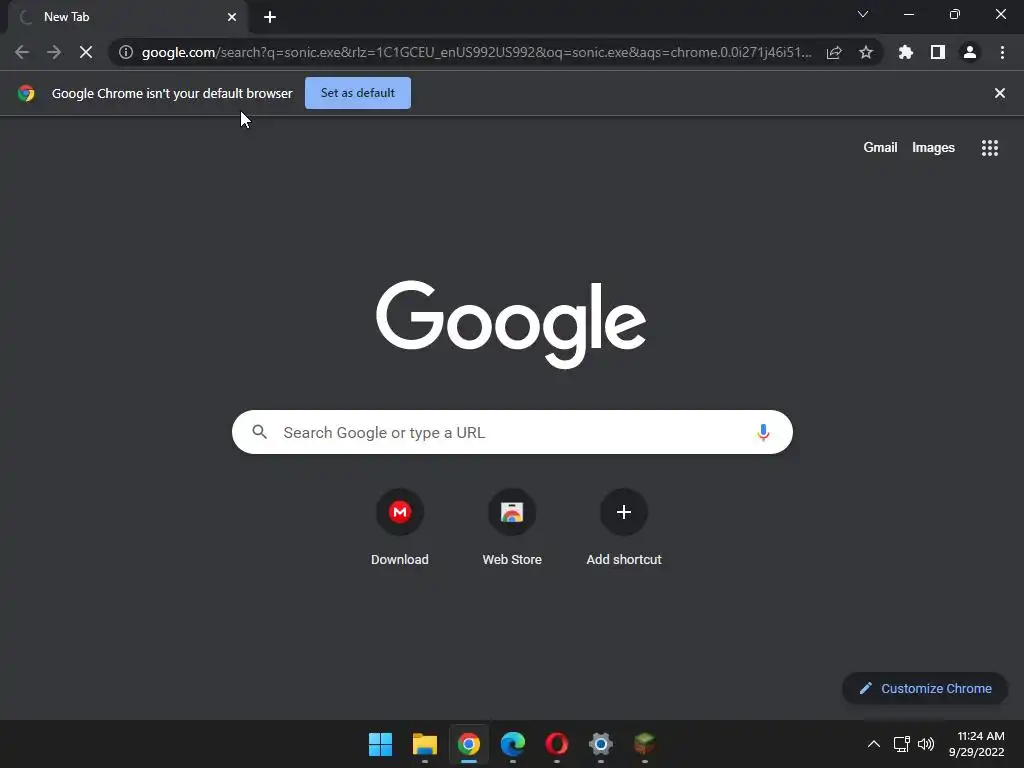
Task: Open File Explorer from taskbar
Action: coord(424,744)
